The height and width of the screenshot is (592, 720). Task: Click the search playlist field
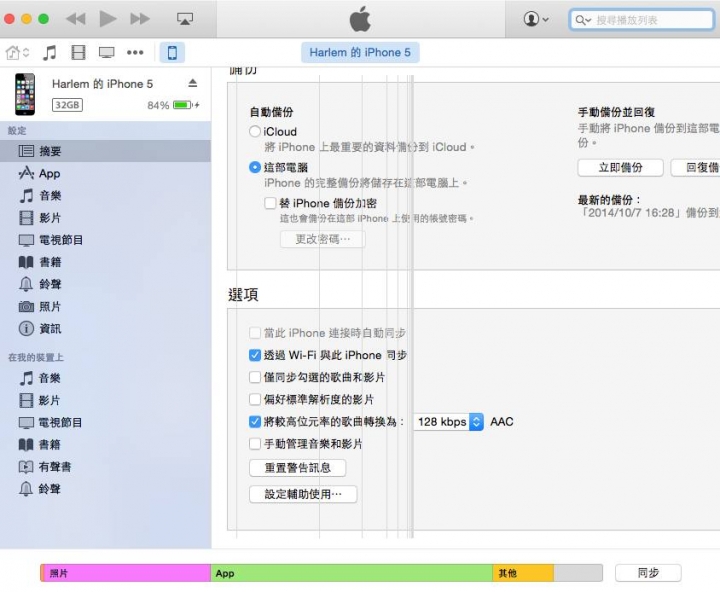pos(641,20)
